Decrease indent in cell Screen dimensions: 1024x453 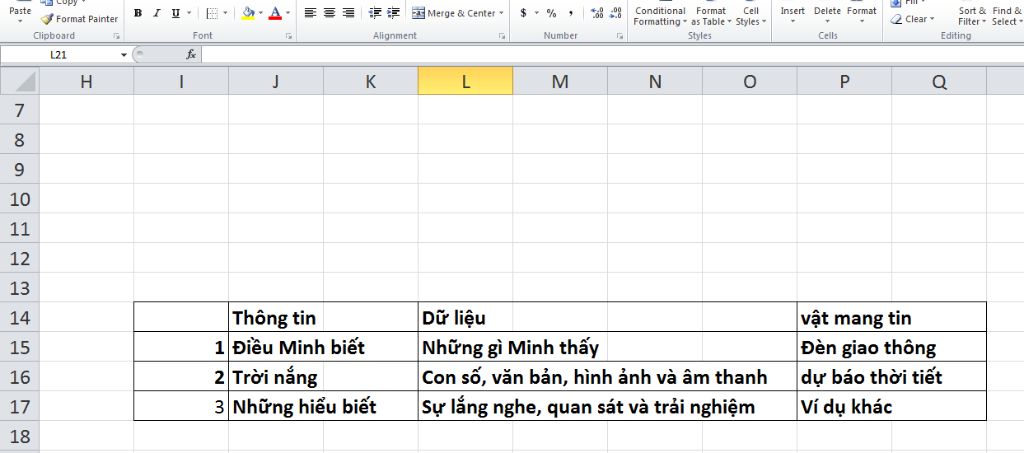point(375,13)
